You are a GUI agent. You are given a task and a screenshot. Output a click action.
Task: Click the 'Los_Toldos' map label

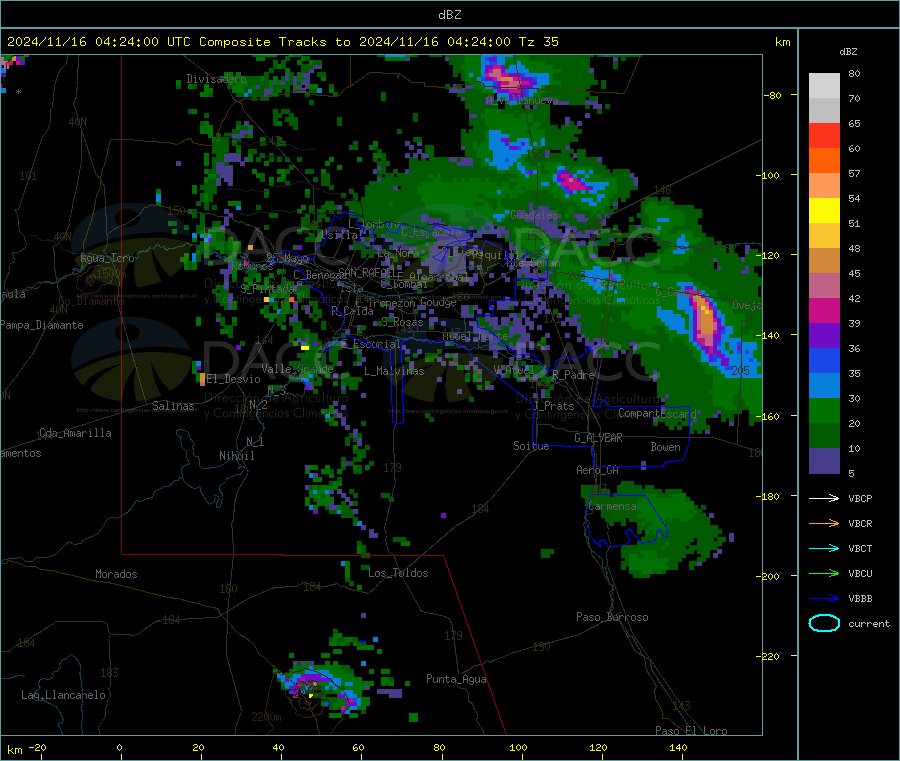pyautogui.click(x=398, y=573)
